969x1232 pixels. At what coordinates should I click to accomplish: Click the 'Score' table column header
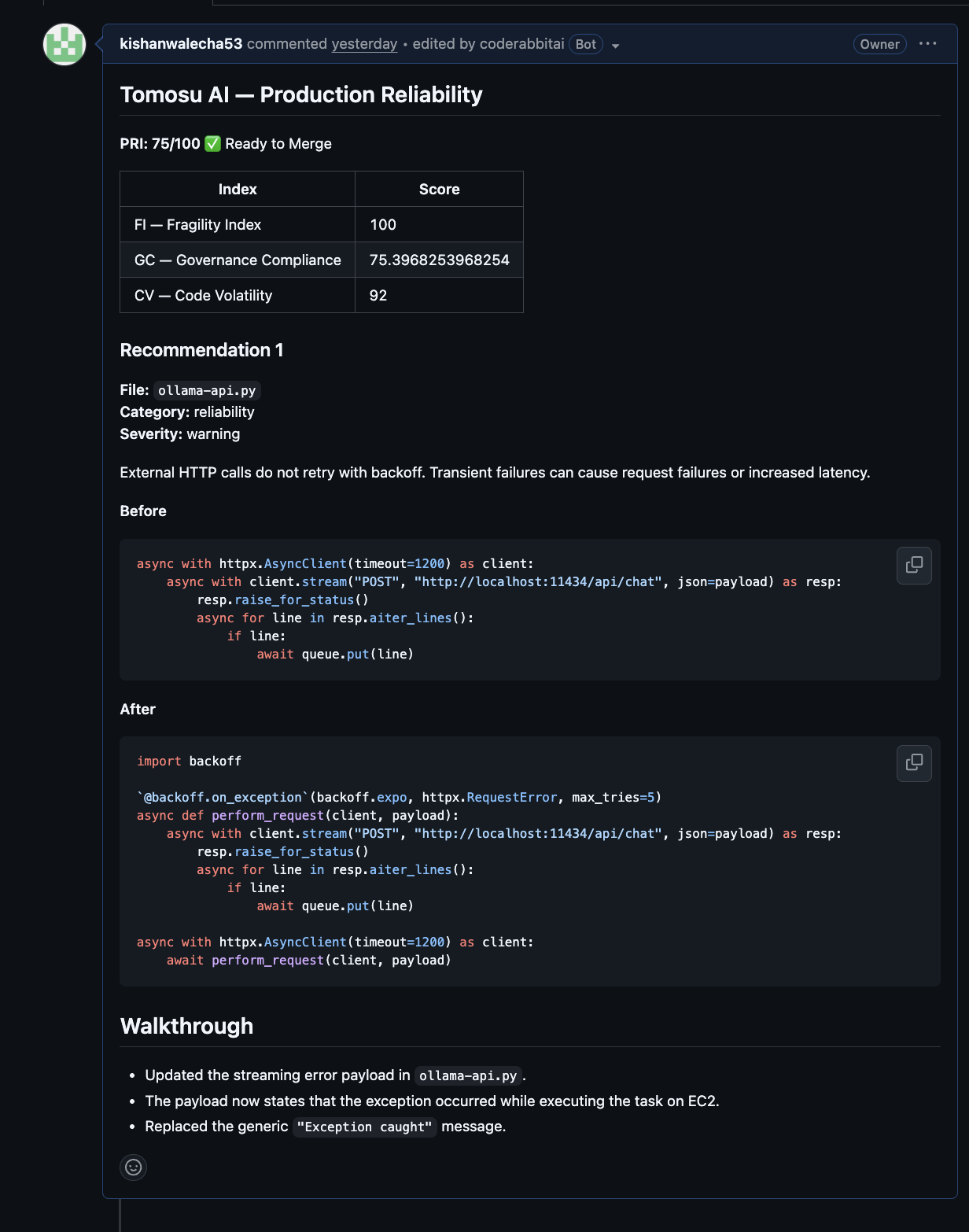pos(439,189)
